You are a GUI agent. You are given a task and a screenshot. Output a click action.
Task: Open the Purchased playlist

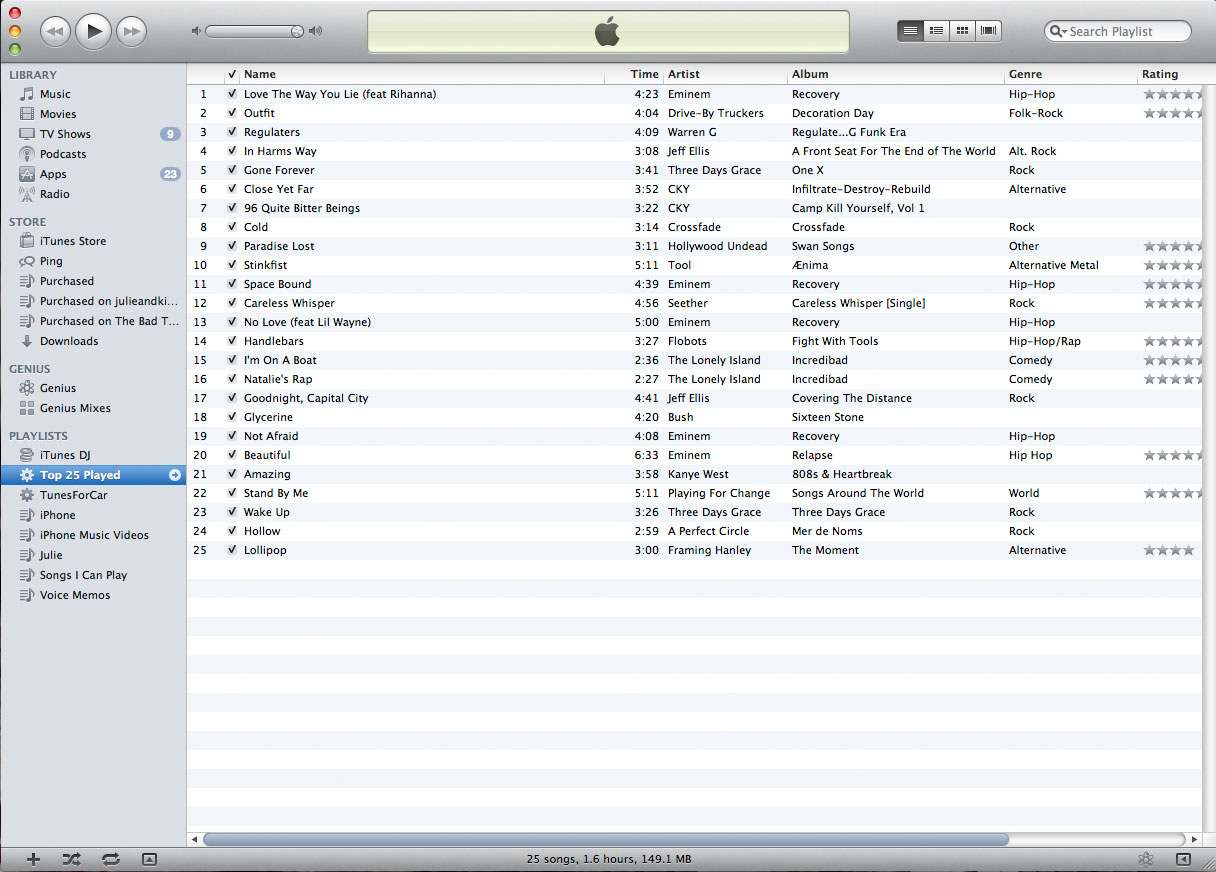click(x=67, y=281)
